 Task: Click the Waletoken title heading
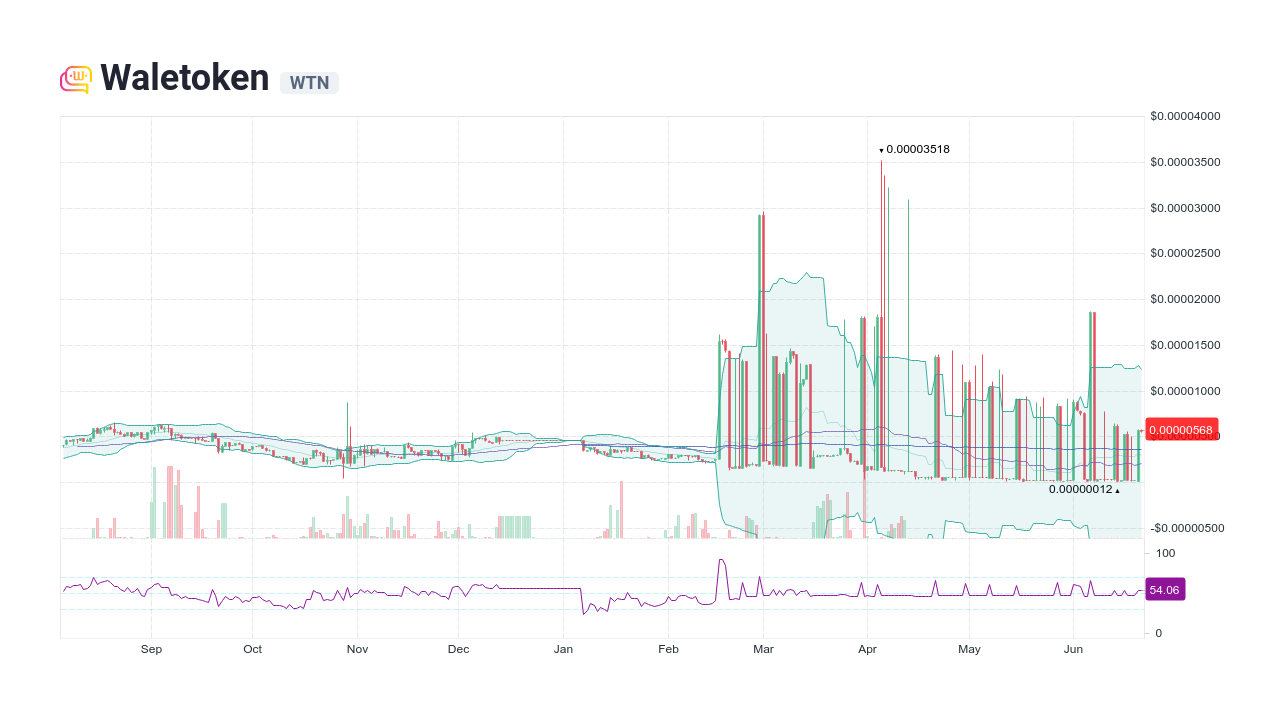click(185, 78)
